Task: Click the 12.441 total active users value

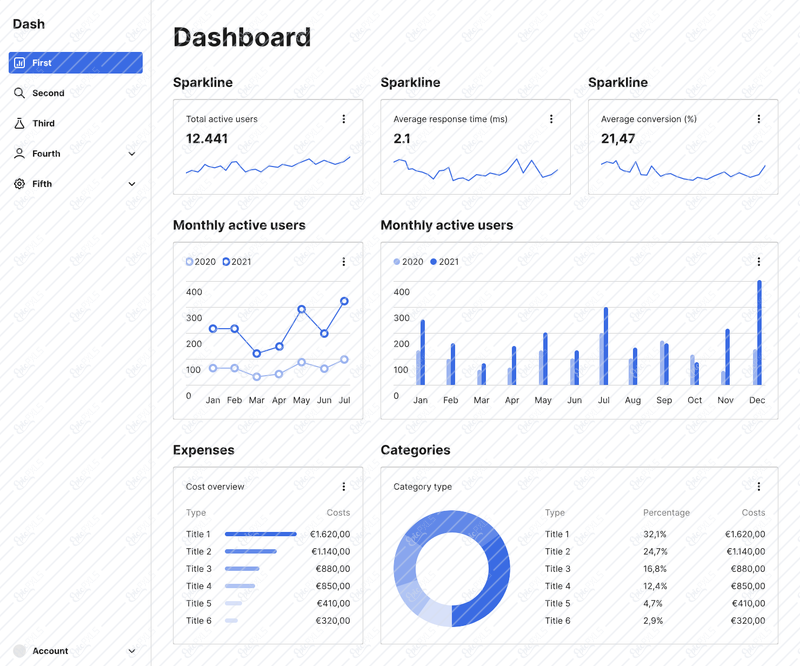Action: pos(207,139)
